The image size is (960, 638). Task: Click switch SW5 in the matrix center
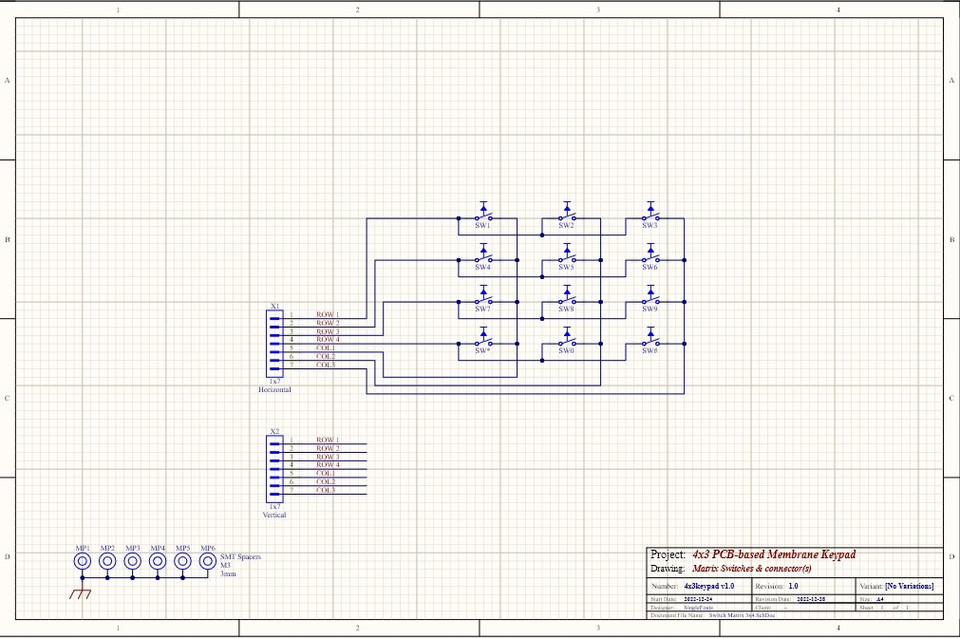point(567,257)
